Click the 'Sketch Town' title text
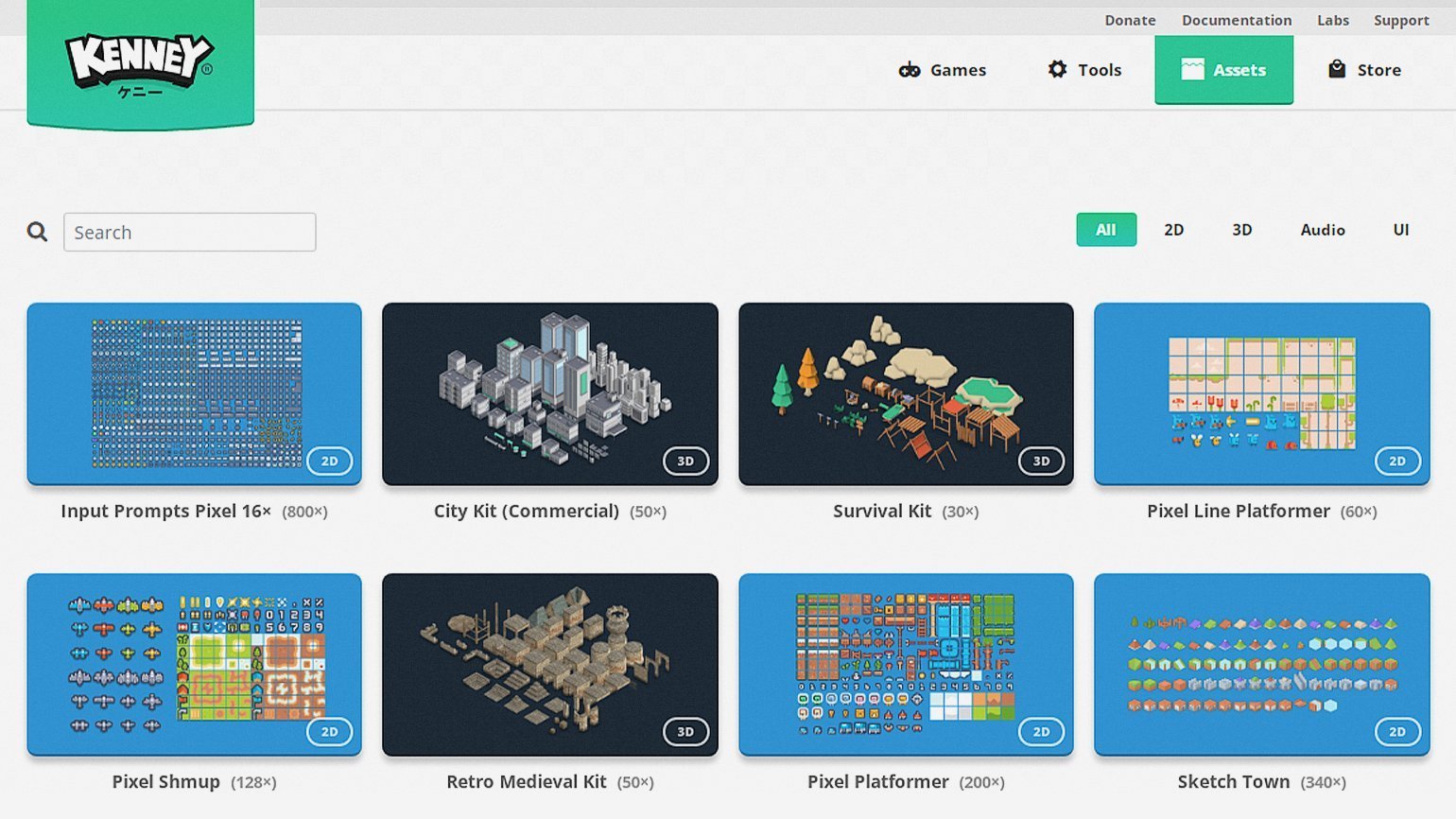Viewport: 1456px width, 819px height. click(1234, 782)
